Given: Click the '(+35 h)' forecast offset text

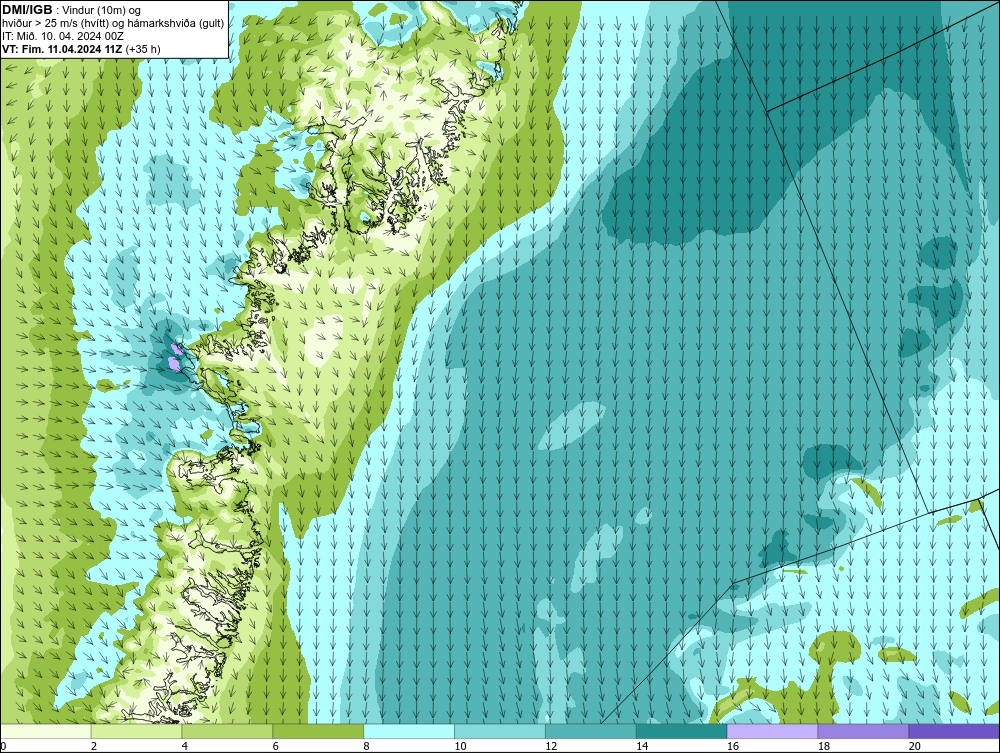Looking at the screenshot, I should [143, 49].
